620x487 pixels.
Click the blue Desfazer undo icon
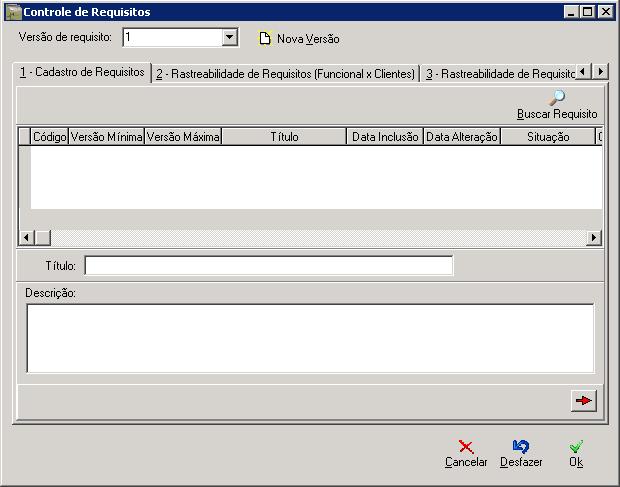tap(521, 447)
